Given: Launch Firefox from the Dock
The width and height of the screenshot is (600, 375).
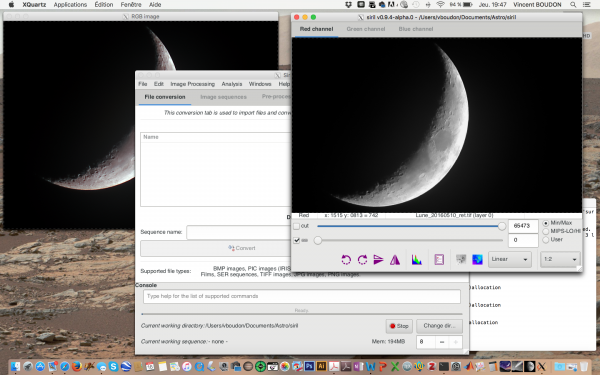Looking at the screenshot, I should (77, 366).
